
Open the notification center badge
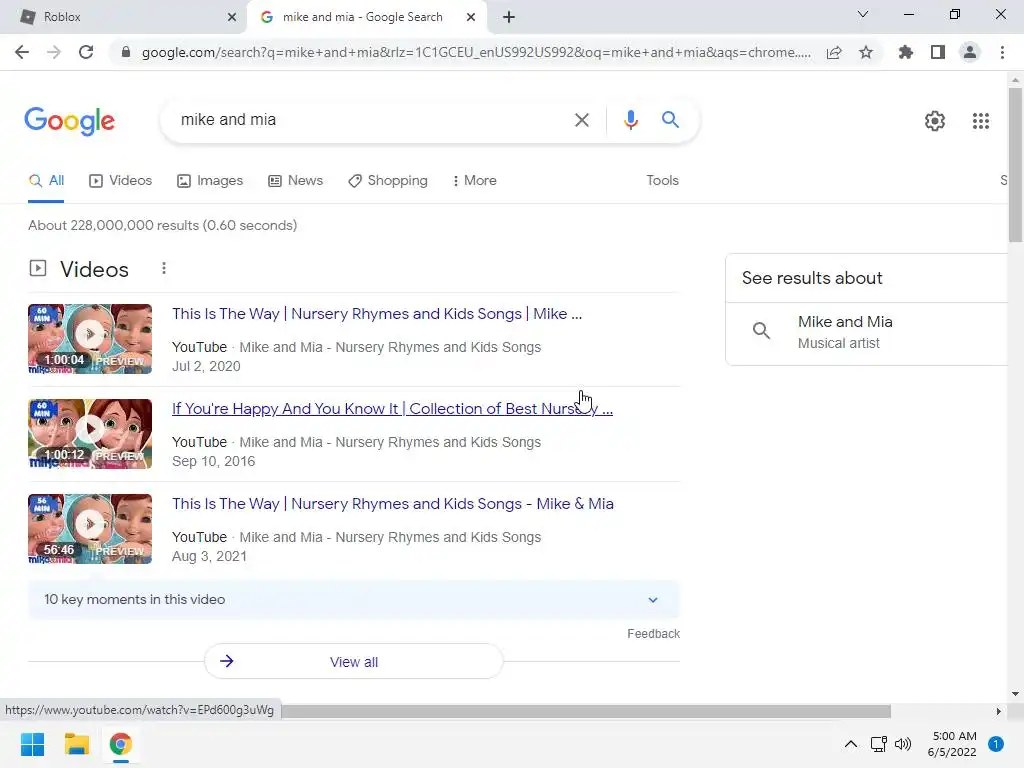pos(996,744)
